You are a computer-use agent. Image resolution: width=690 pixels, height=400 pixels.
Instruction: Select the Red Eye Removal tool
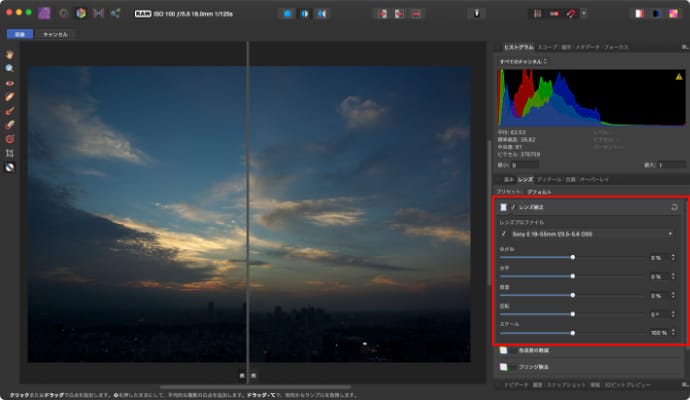10,82
